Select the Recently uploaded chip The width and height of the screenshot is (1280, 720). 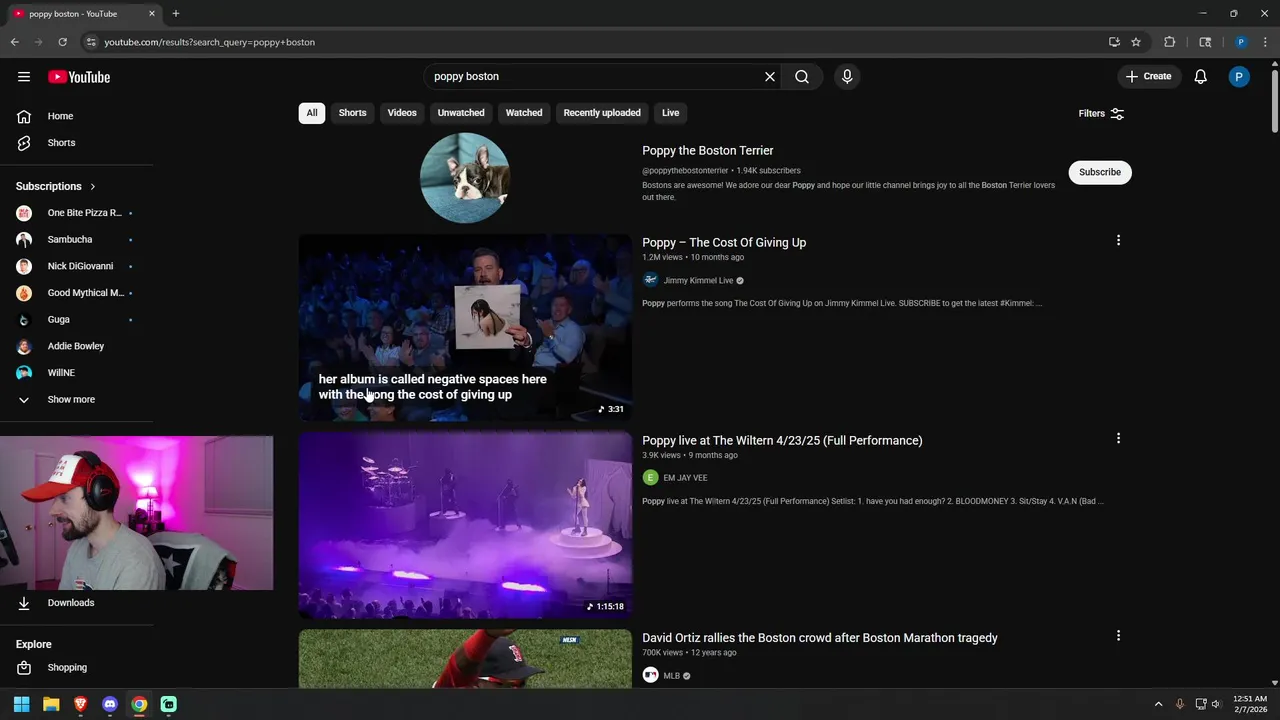click(602, 113)
